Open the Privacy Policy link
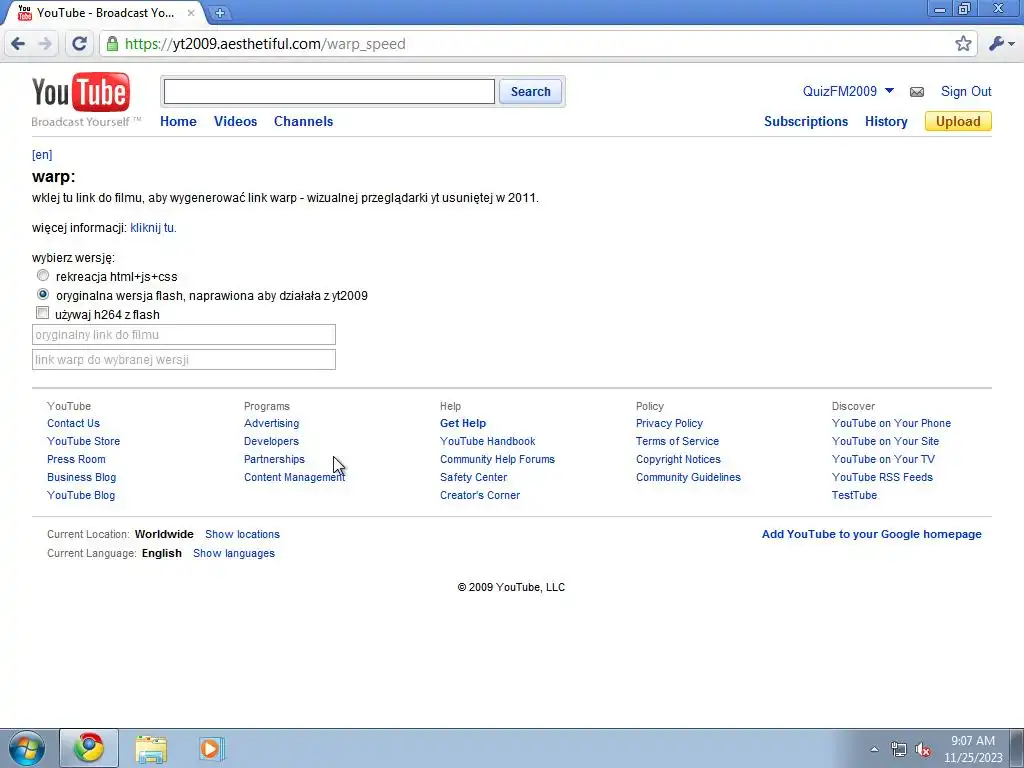Screen dimensions: 1024x768 click(669, 423)
